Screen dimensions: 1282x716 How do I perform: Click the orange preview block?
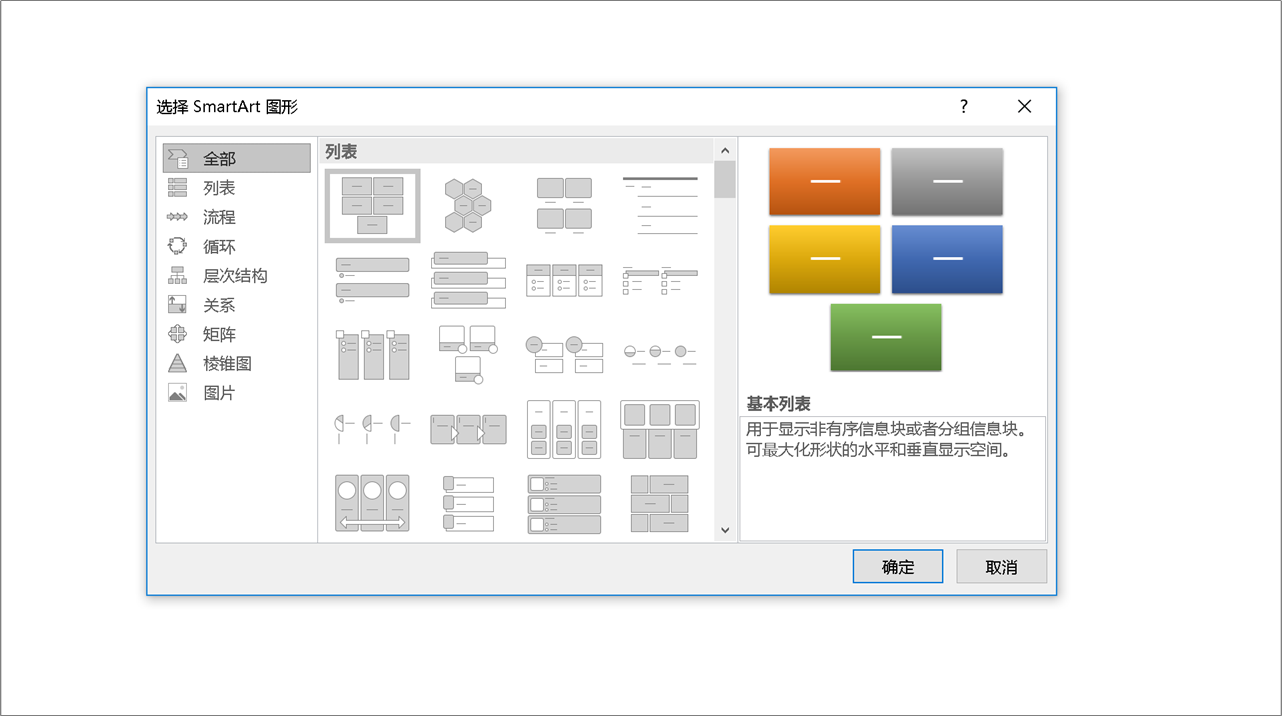tap(825, 182)
